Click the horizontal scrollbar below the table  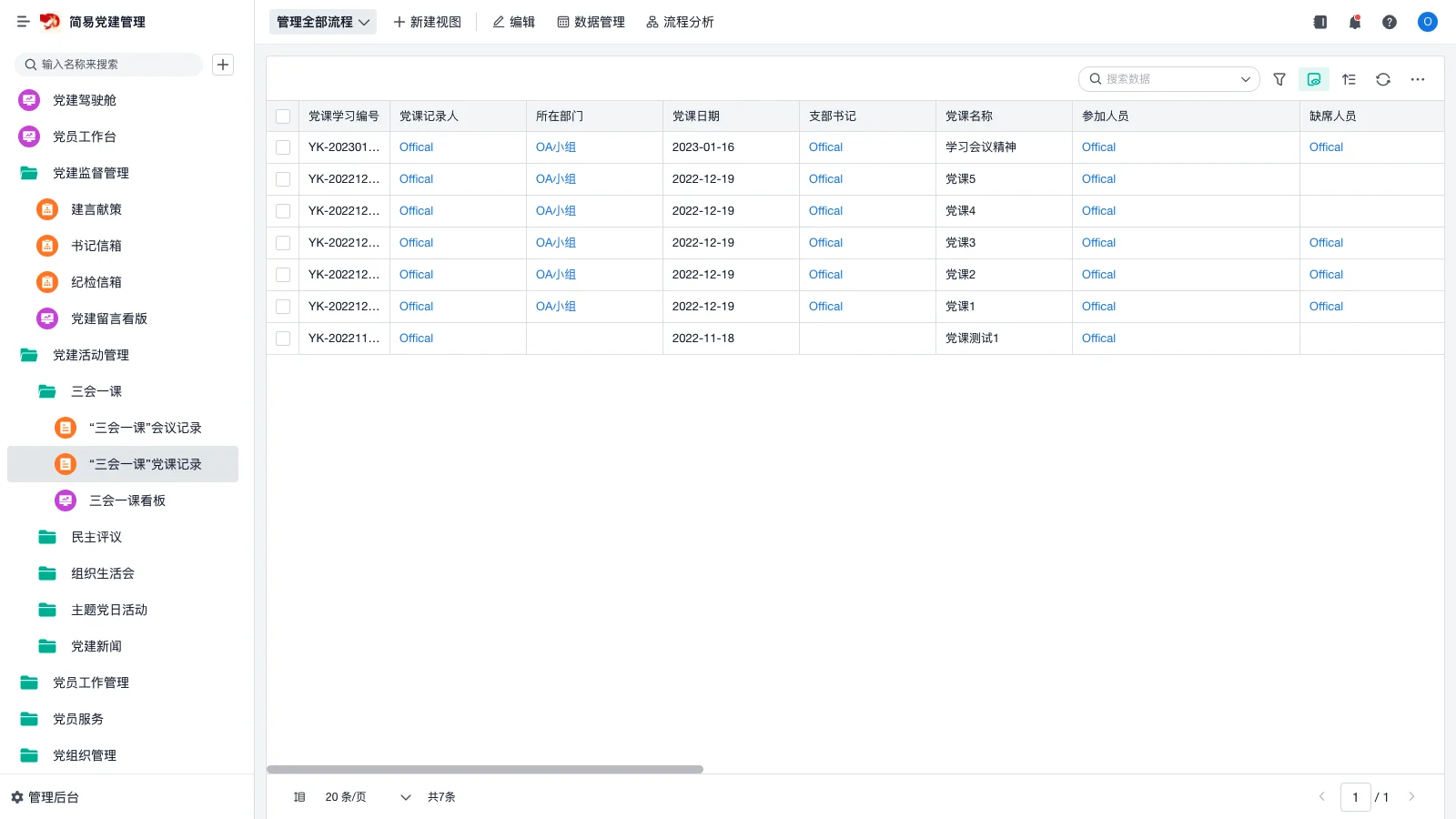484,770
